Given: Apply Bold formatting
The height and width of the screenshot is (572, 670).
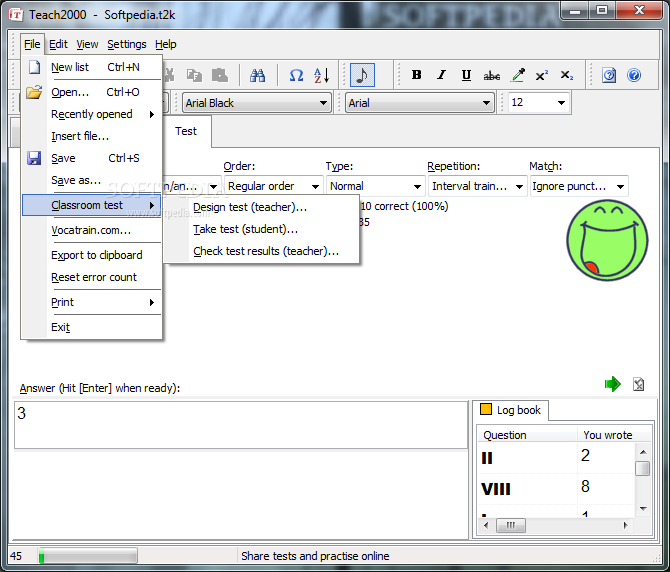Looking at the screenshot, I should [x=416, y=75].
